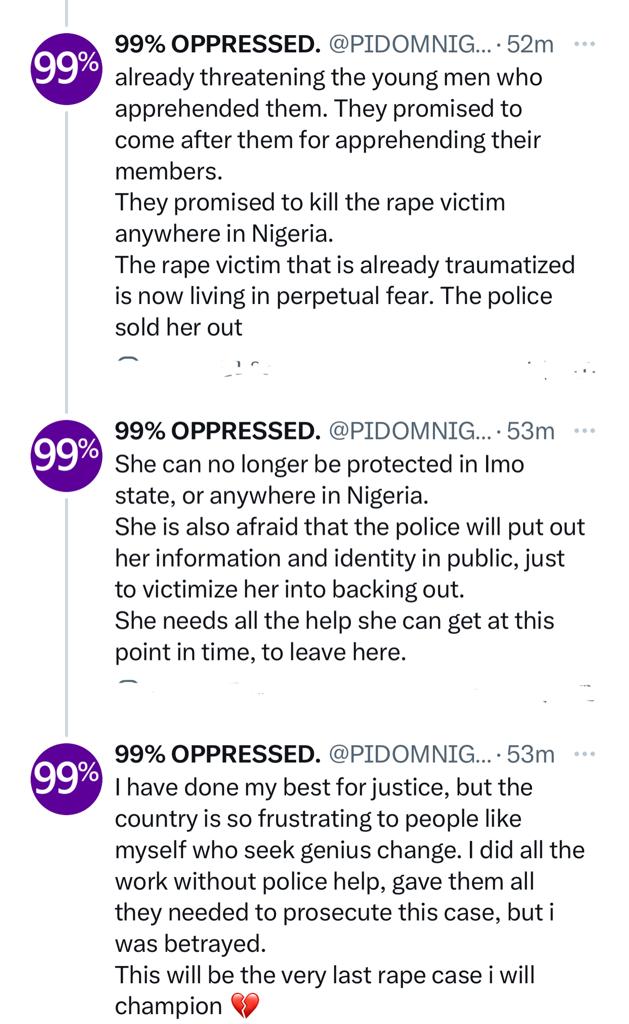The height and width of the screenshot is (1024, 629).
Task: Open tweet starting 'I have done my best for justice'
Action: [x=340, y=880]
